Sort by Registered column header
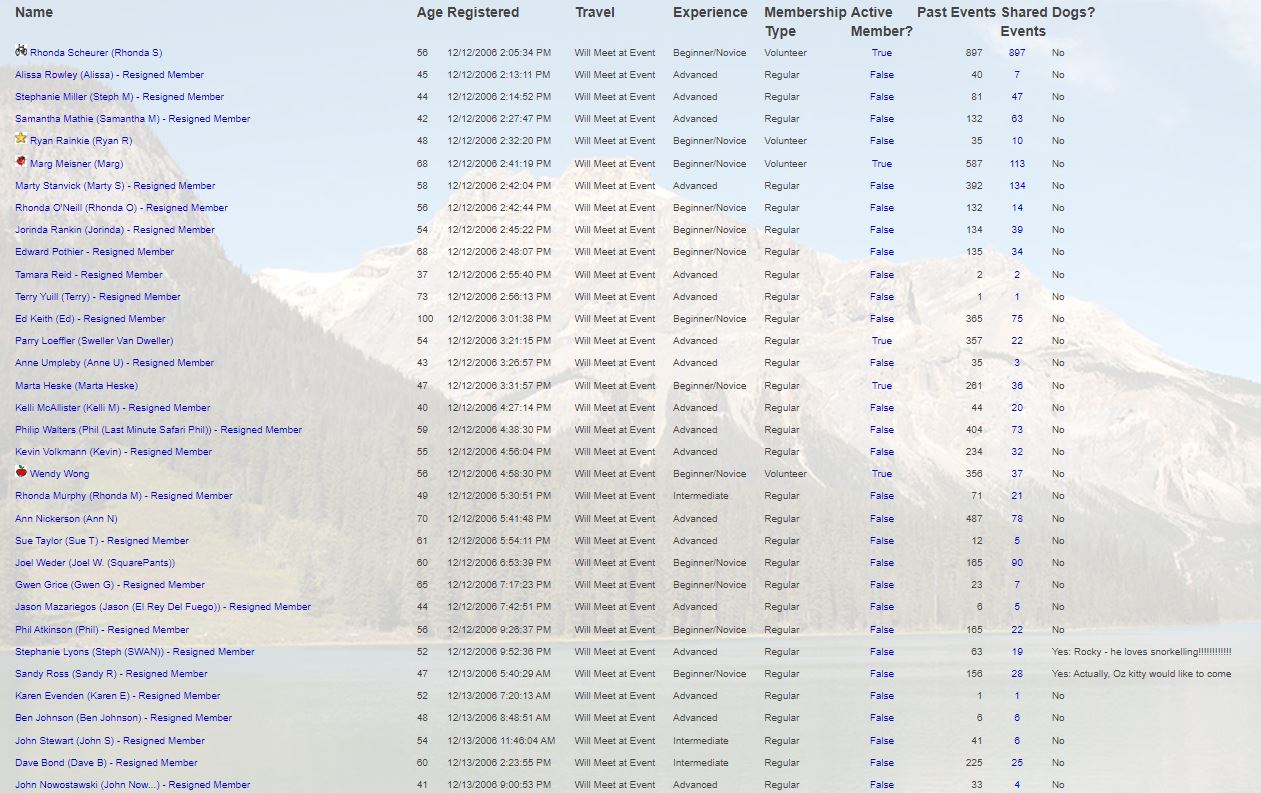The width and height of the screenshot is (1261, 793). (x=483, y=13)
